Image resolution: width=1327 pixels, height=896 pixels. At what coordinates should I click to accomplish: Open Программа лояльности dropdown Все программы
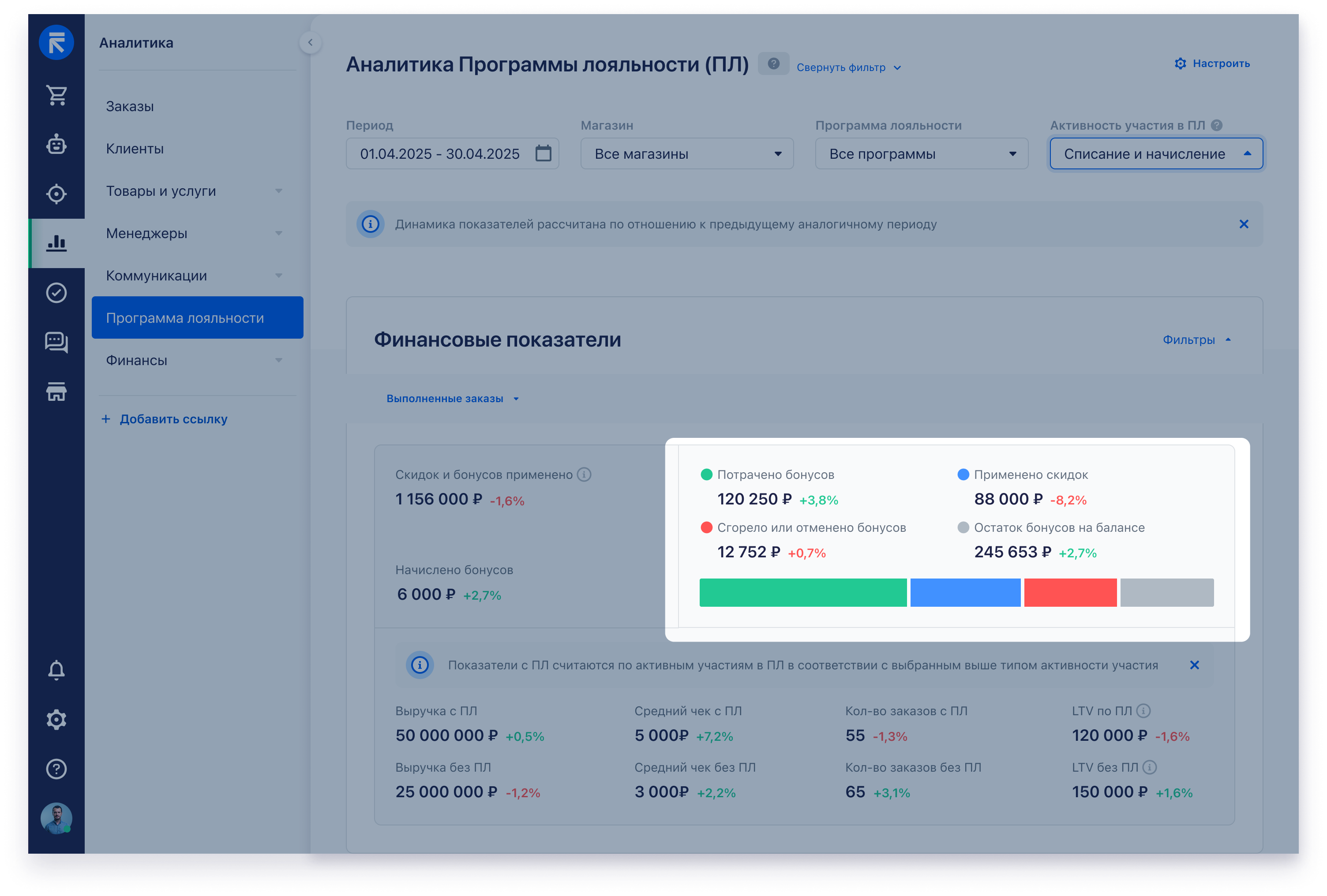point(922,153)
